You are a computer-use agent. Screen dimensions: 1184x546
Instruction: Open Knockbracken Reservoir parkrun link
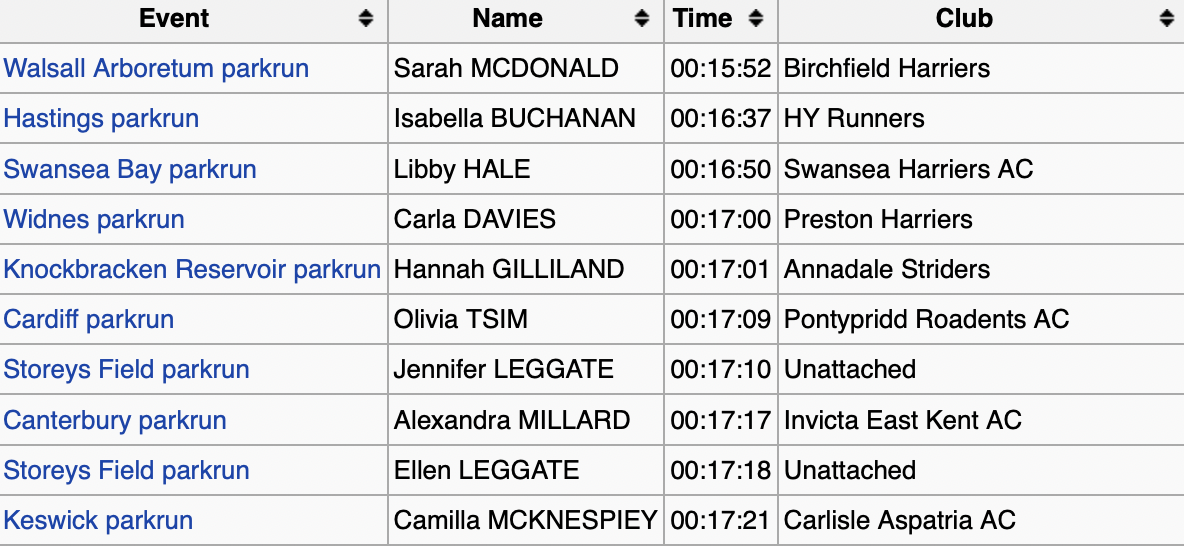click(192, 269)
